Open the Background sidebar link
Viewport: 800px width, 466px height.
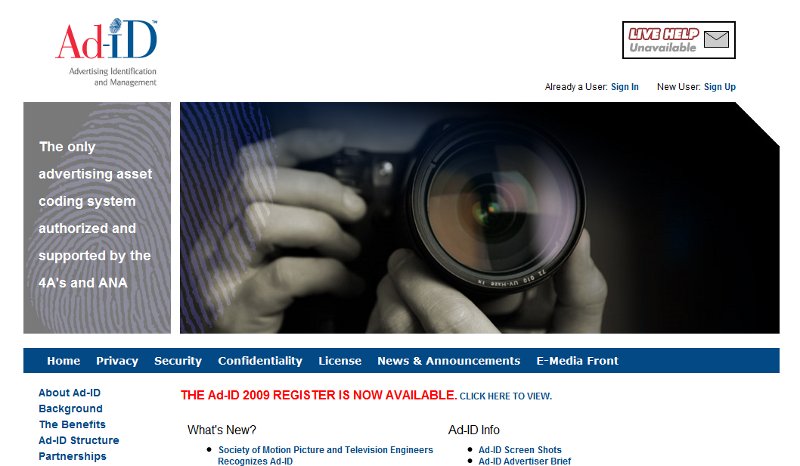click(x=70, y=408)
